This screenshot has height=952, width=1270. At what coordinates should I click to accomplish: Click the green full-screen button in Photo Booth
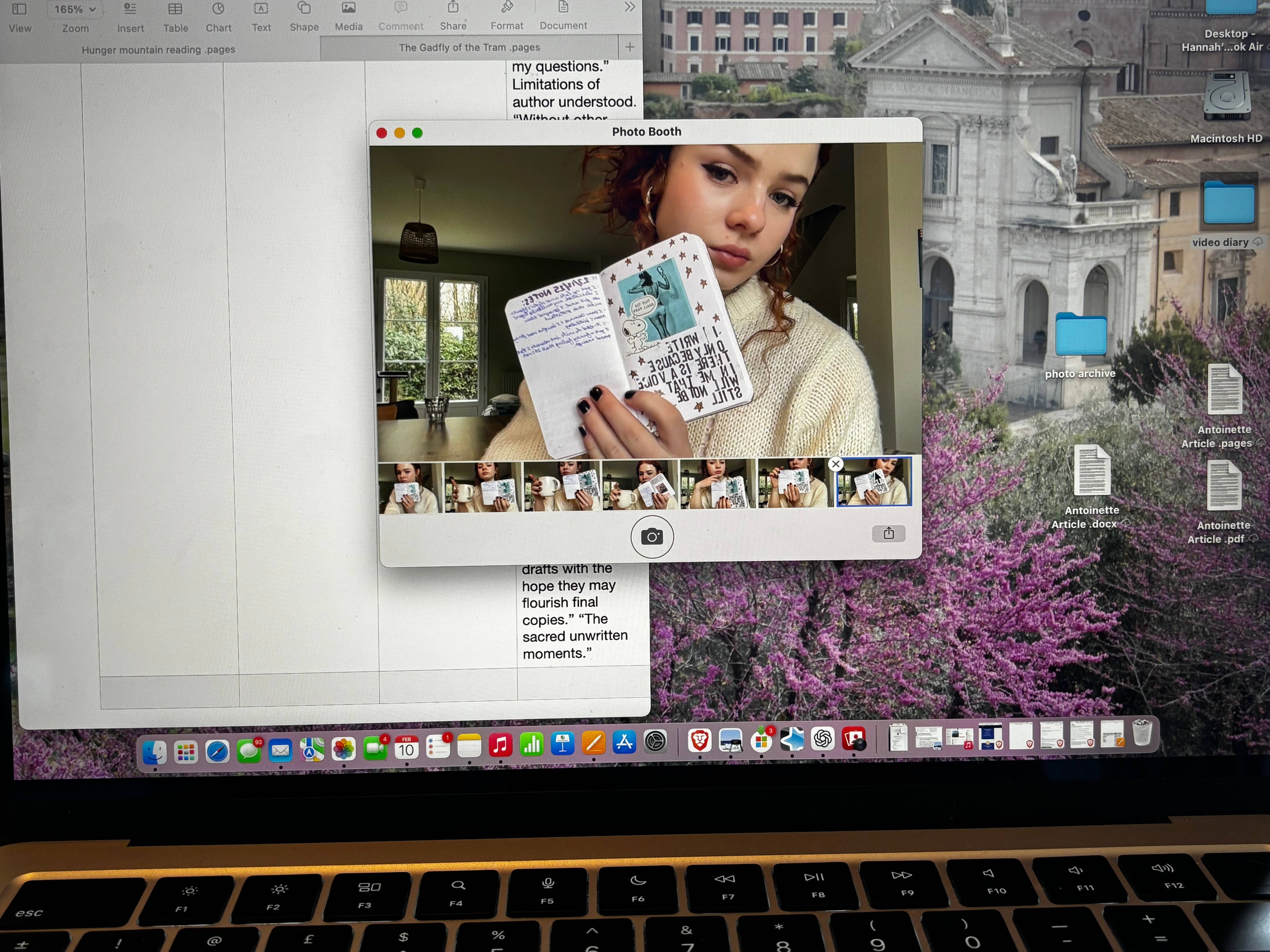tap(417, 133)
